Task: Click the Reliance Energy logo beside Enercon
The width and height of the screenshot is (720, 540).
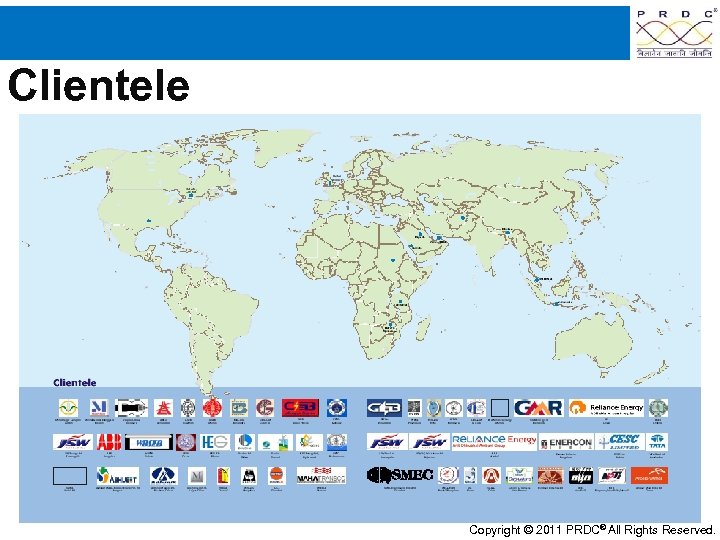Action: click(494, 442)
